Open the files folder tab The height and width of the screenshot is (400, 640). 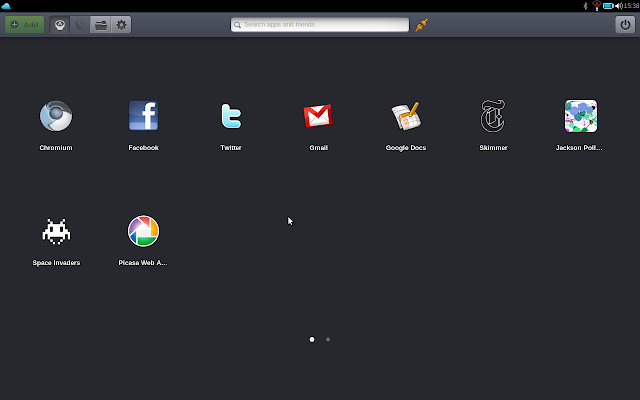[x=100, y=24]
